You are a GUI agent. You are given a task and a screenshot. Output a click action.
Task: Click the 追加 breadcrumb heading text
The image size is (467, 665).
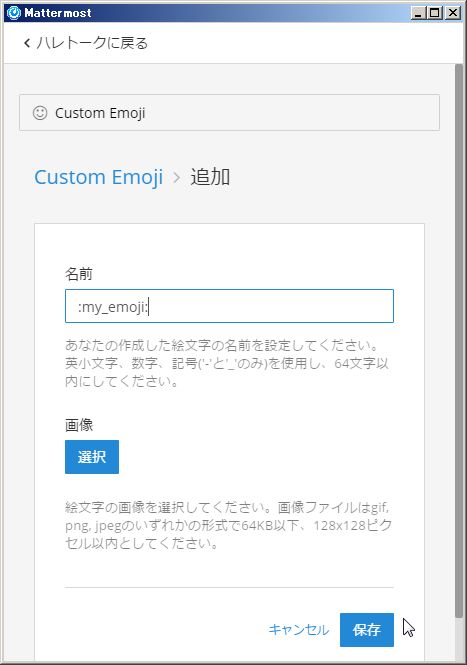coord(210,176)
